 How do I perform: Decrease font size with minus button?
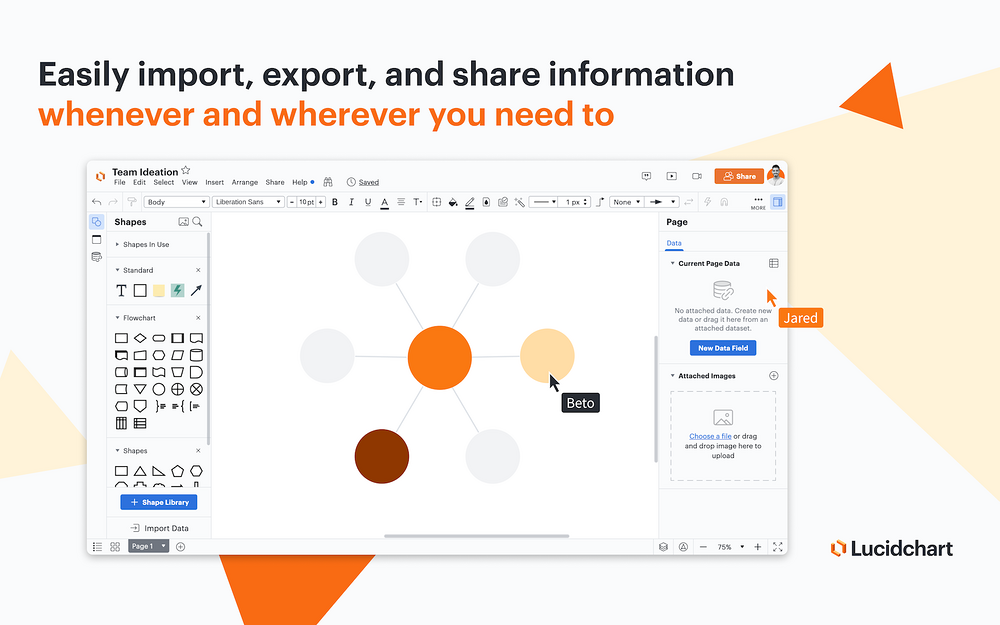292,202
